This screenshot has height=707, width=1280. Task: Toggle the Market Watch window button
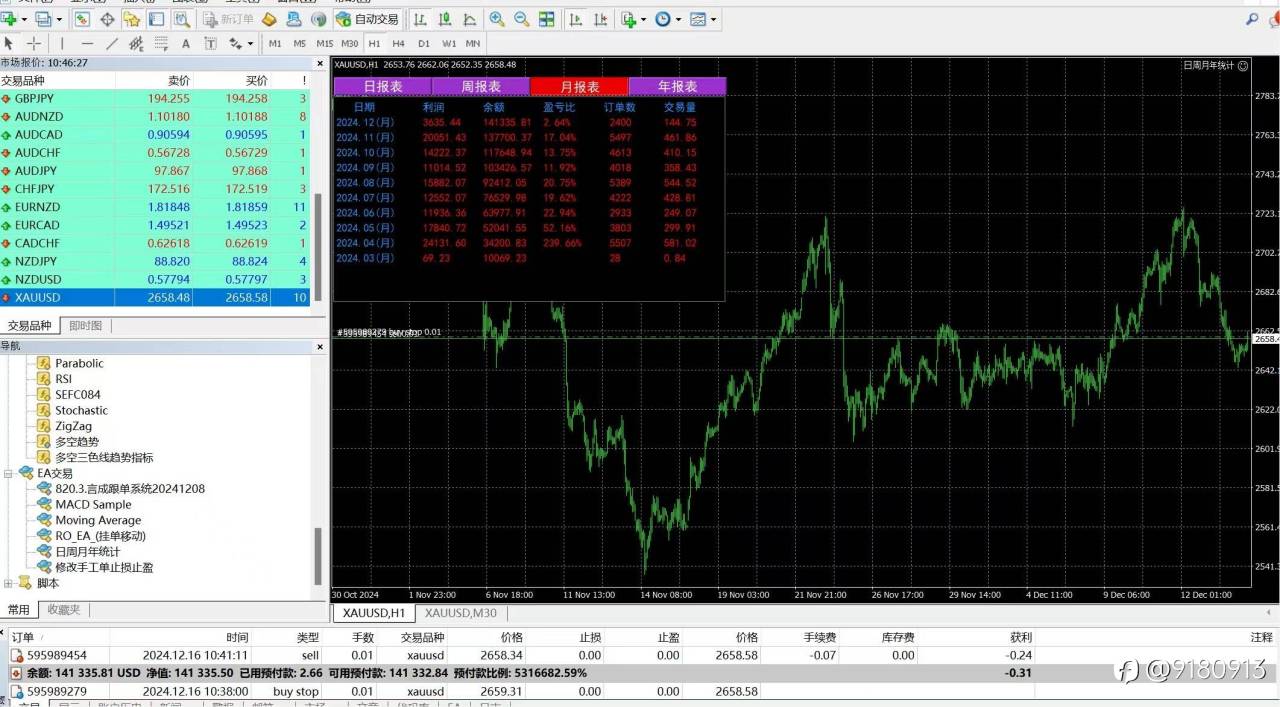coord(82,19)
